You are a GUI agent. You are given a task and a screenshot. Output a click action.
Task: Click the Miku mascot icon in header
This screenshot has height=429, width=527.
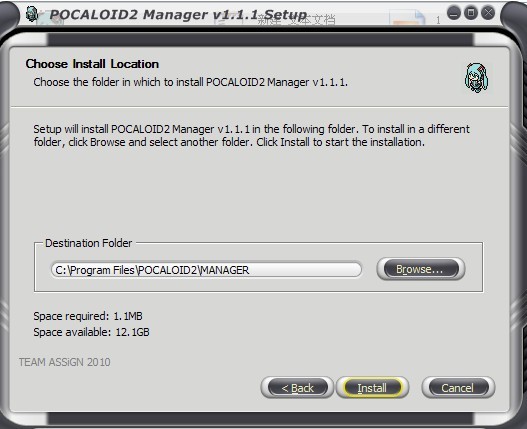477,78
